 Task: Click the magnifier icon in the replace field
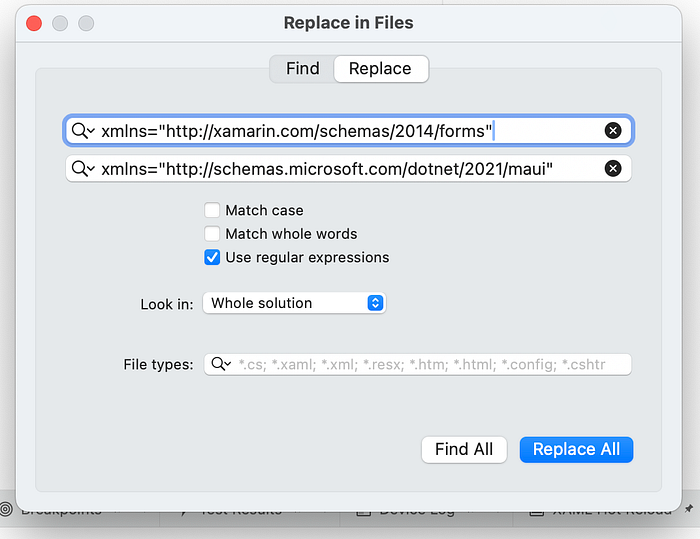pyautogui.click(x=82, y=169)
